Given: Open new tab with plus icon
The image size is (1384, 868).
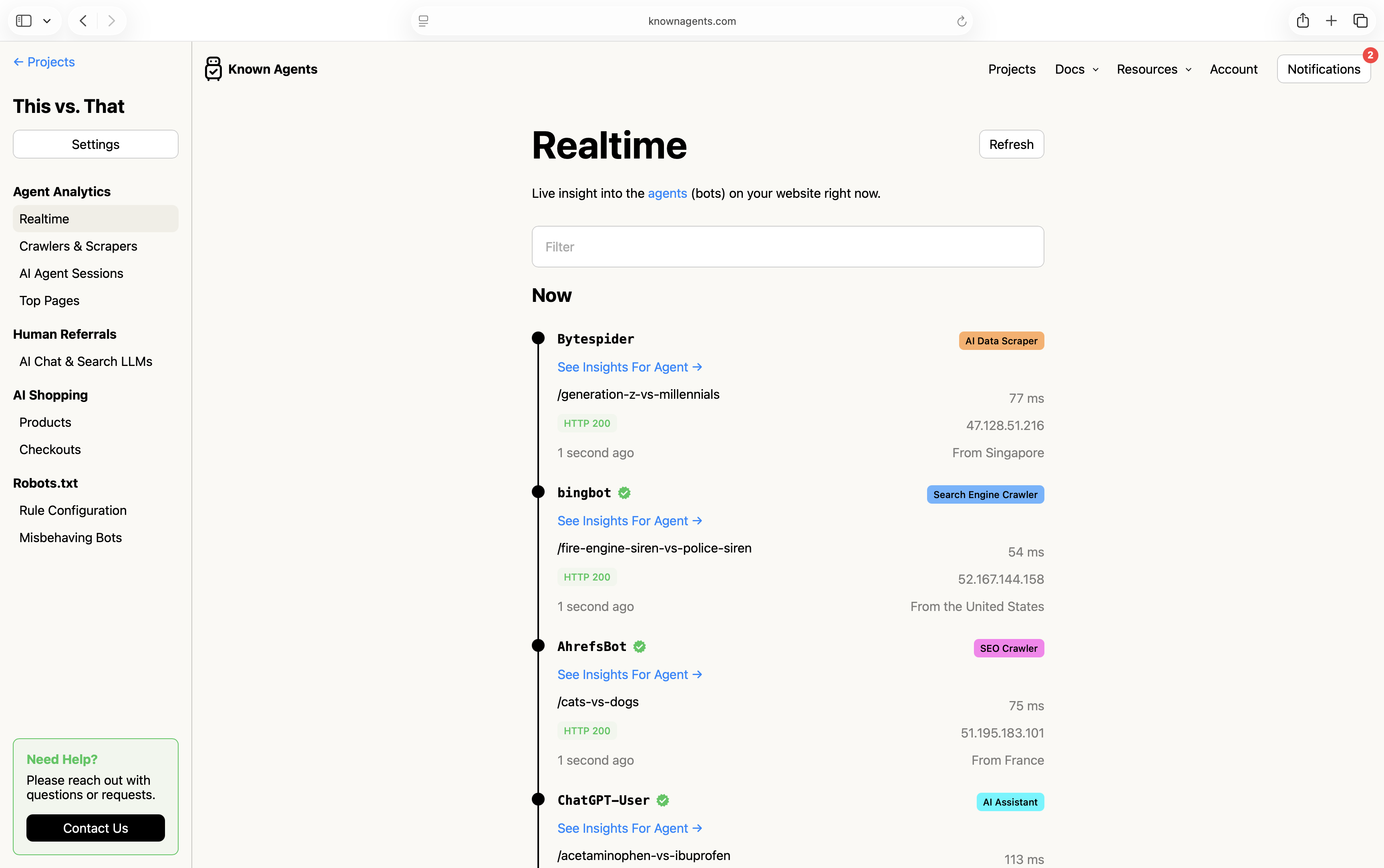Looking at the screenshot, I should pyautogui.click(x=1331, y=21).
